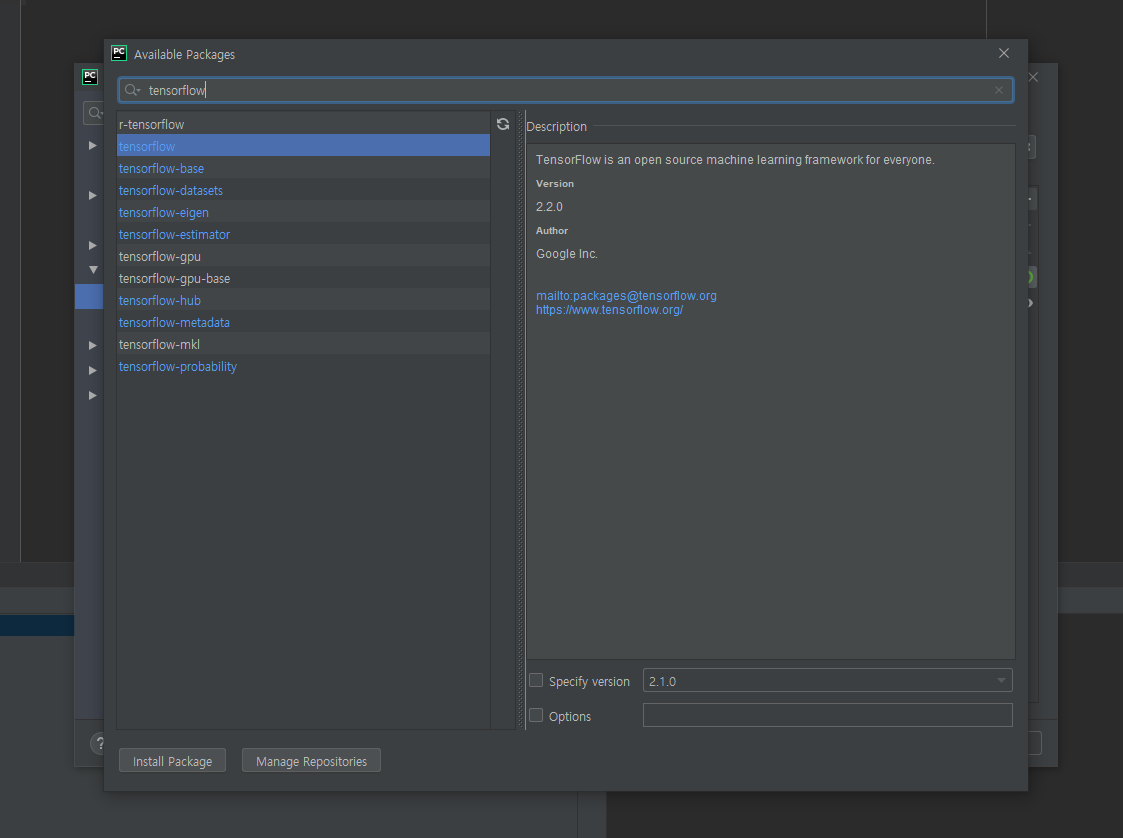The width and height of the screenshot is (1123, 838).
Task: Click the PyCharm logo of the Settings window behind
Action: click(90, 77)
